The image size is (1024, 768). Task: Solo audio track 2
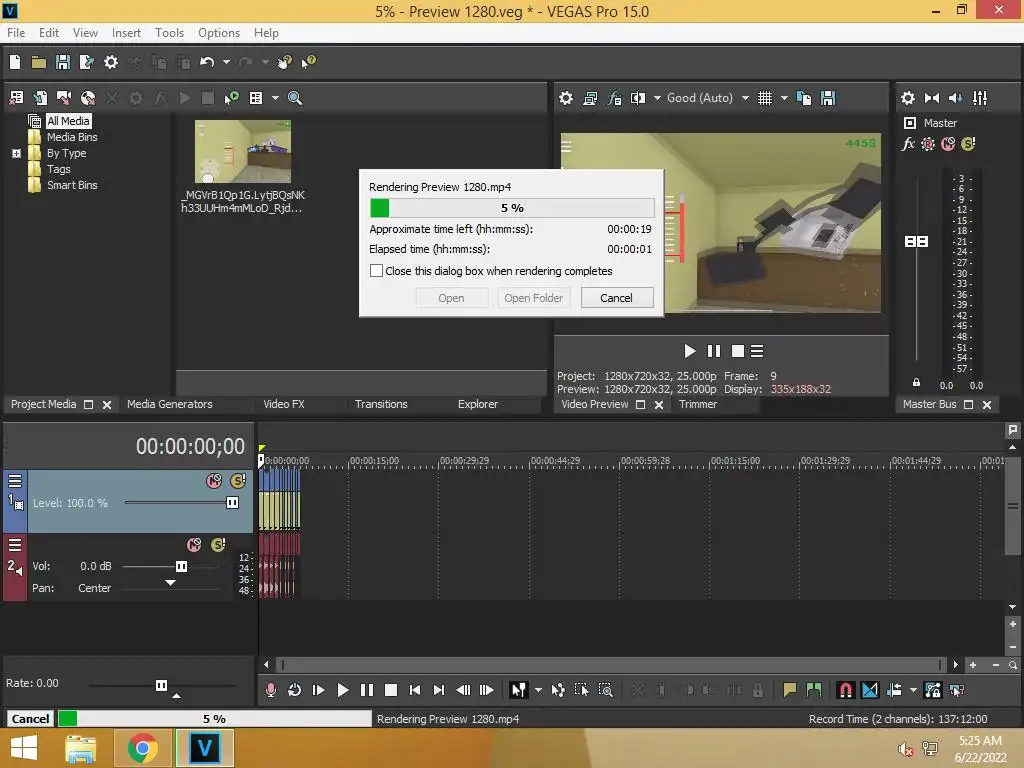coord(218,545)
